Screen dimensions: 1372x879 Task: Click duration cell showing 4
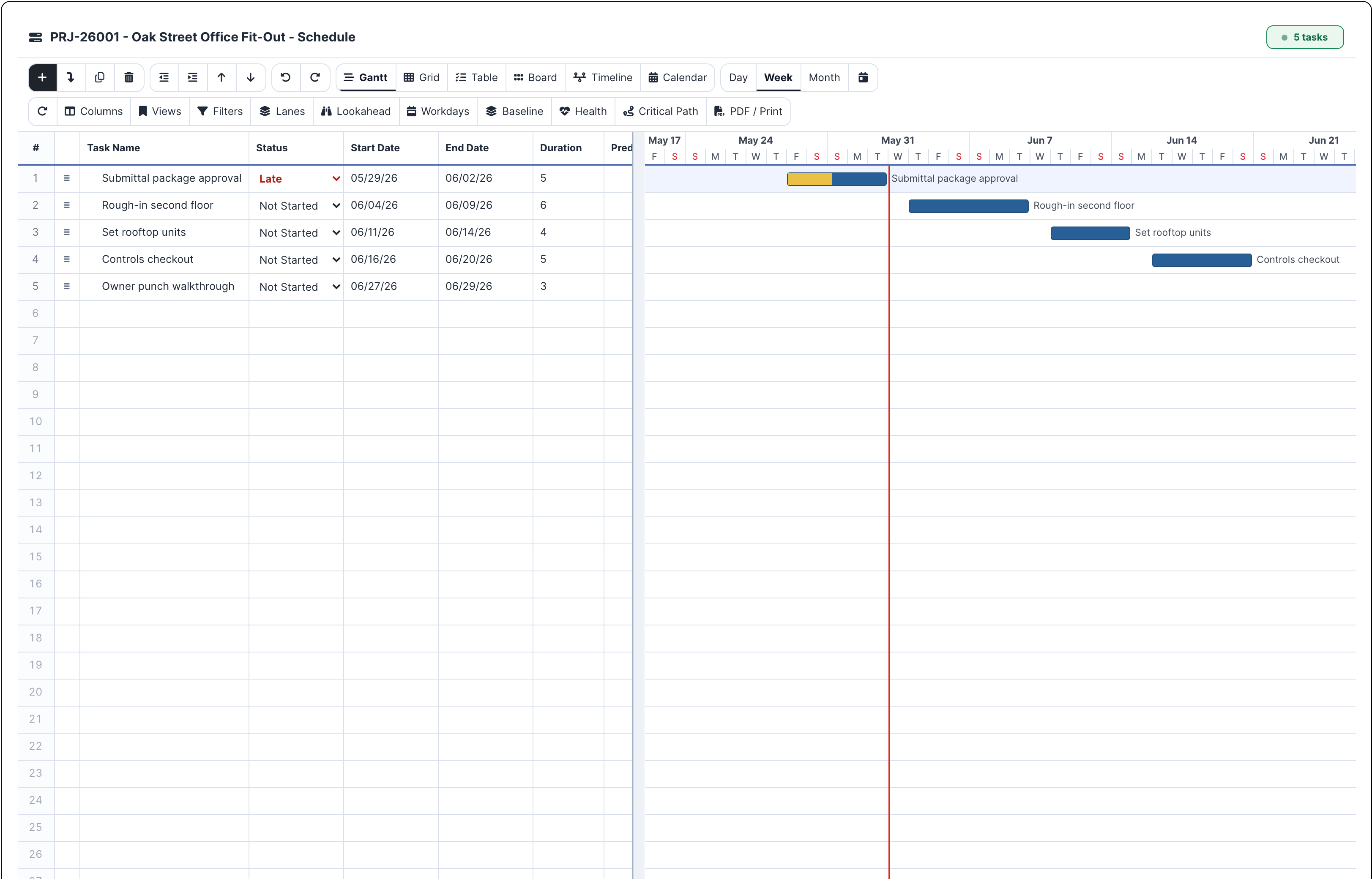coord(568,232)
